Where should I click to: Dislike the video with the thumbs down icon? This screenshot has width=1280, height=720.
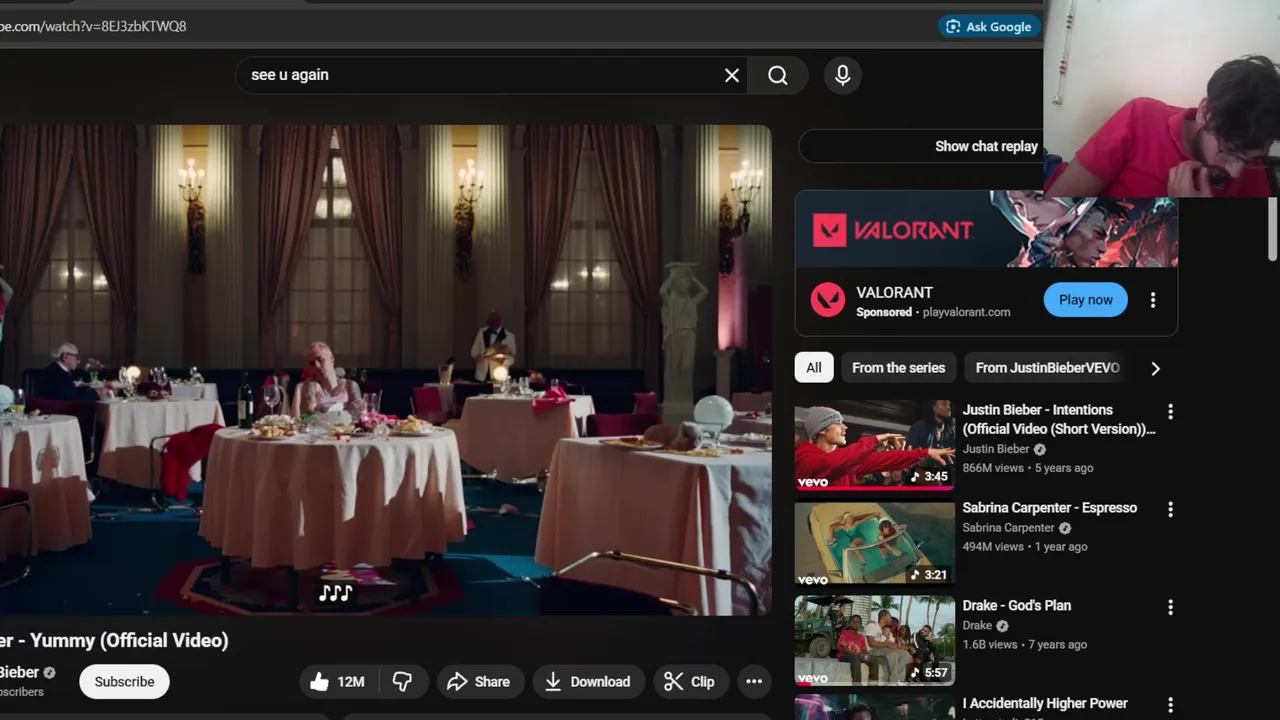coord(402,682)
